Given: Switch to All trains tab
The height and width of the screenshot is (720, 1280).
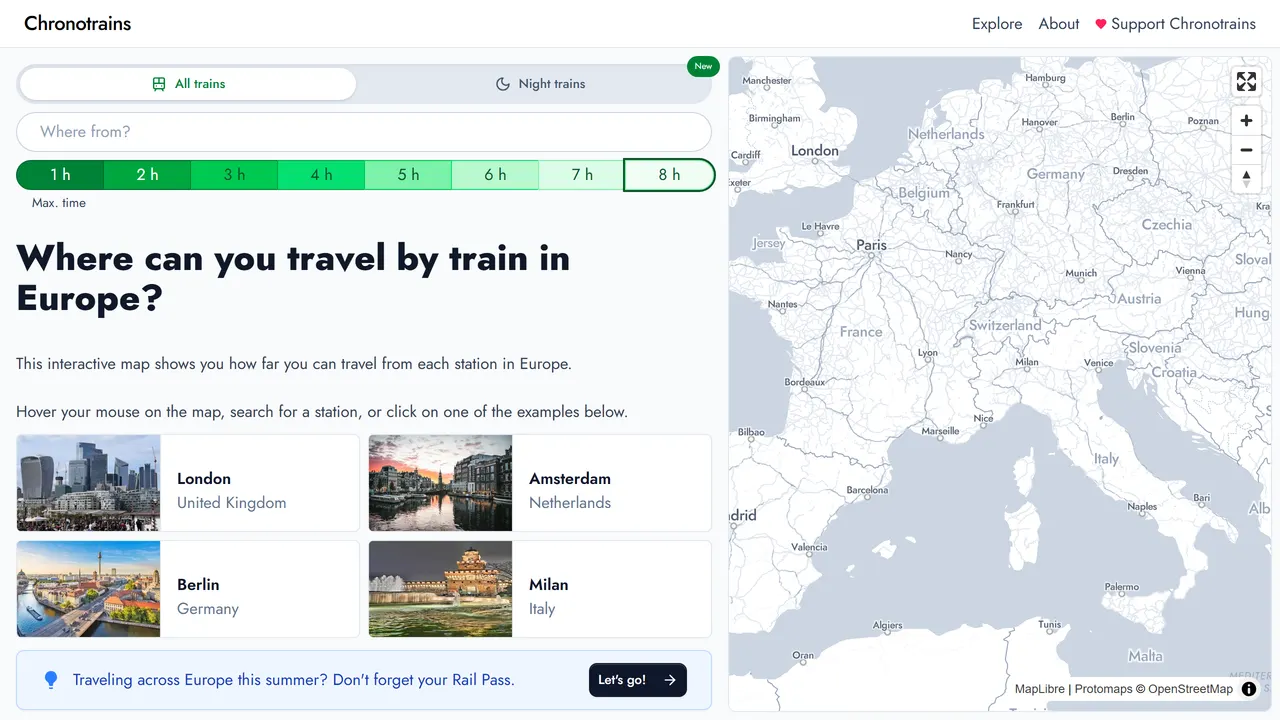Looking at the screenshot, I should coord(188,84).
